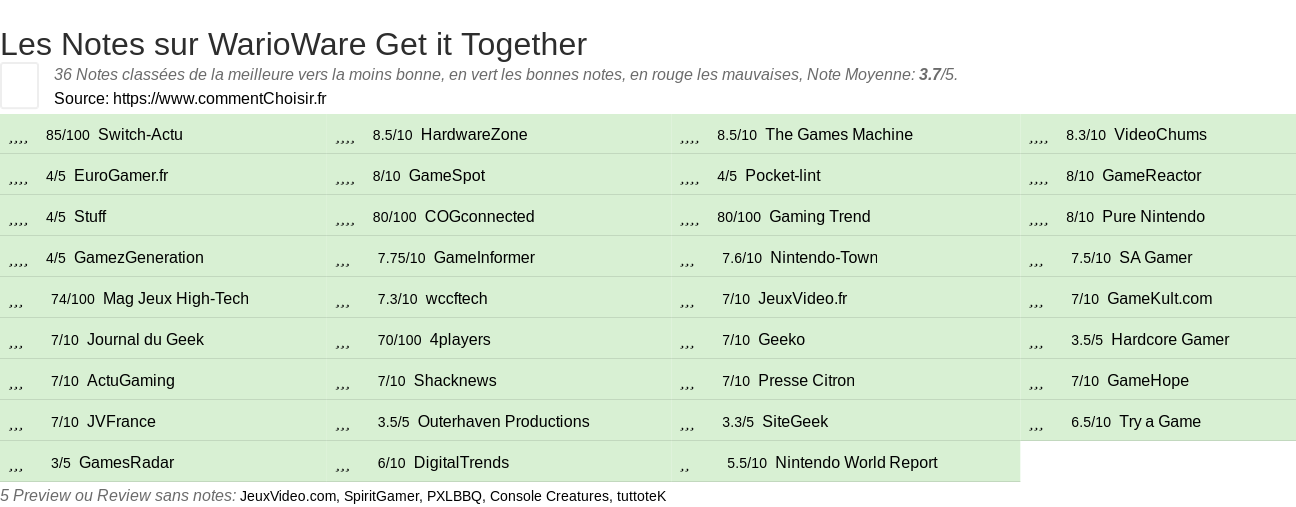Open the JeuxVideo.fr review link
The image size is (1296, 507).
(802, 299)
